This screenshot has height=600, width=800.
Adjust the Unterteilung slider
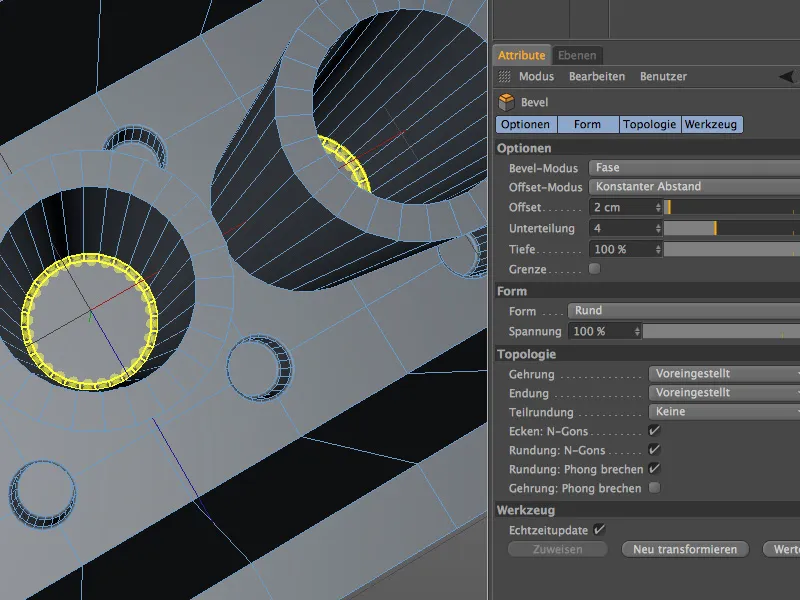click(x=732, y=229)
